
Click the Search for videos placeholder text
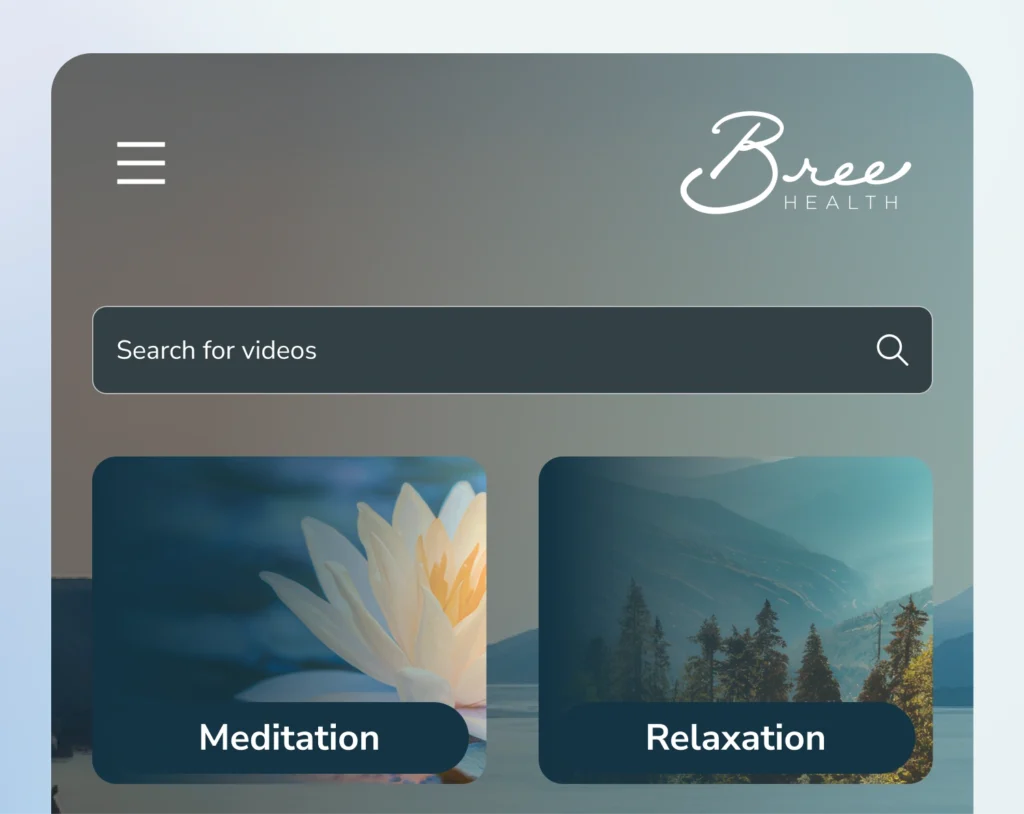[x=216, y=350]
